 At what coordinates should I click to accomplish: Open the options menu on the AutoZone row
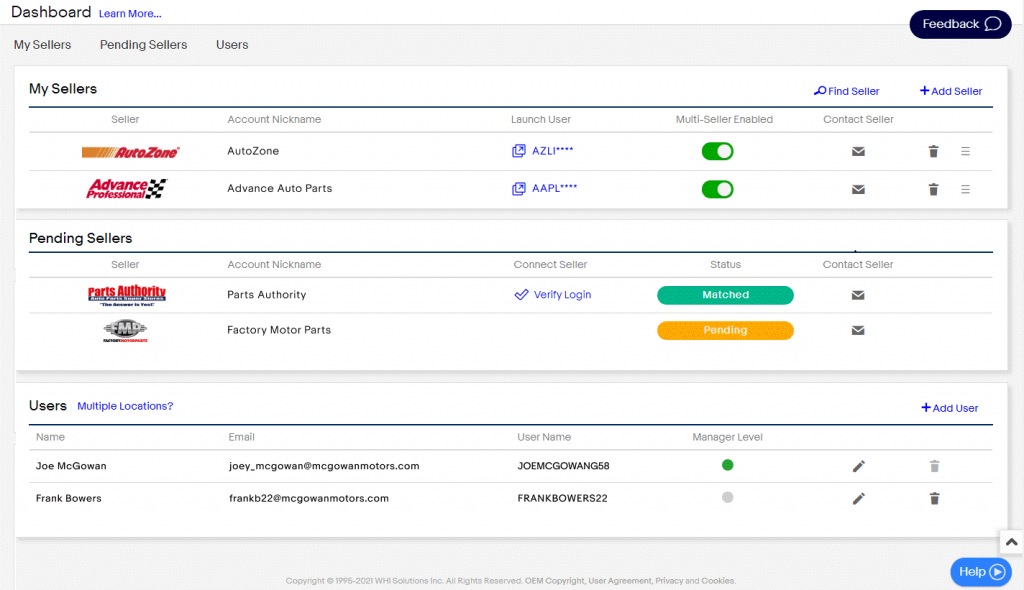point(964,150)
